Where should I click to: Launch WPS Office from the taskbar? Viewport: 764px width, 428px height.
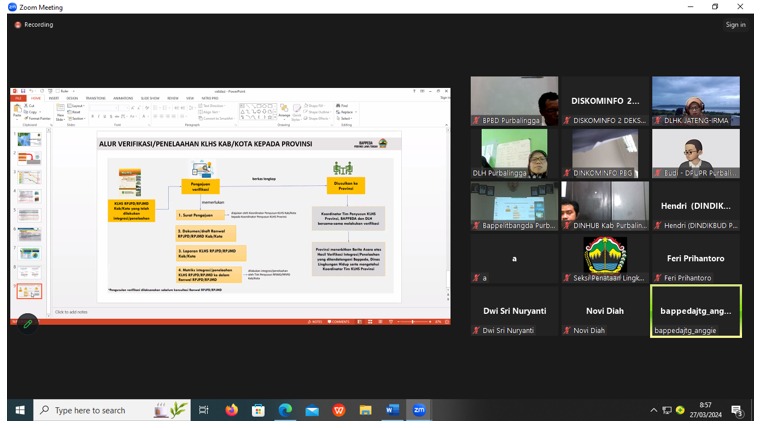tap(339, 410)
